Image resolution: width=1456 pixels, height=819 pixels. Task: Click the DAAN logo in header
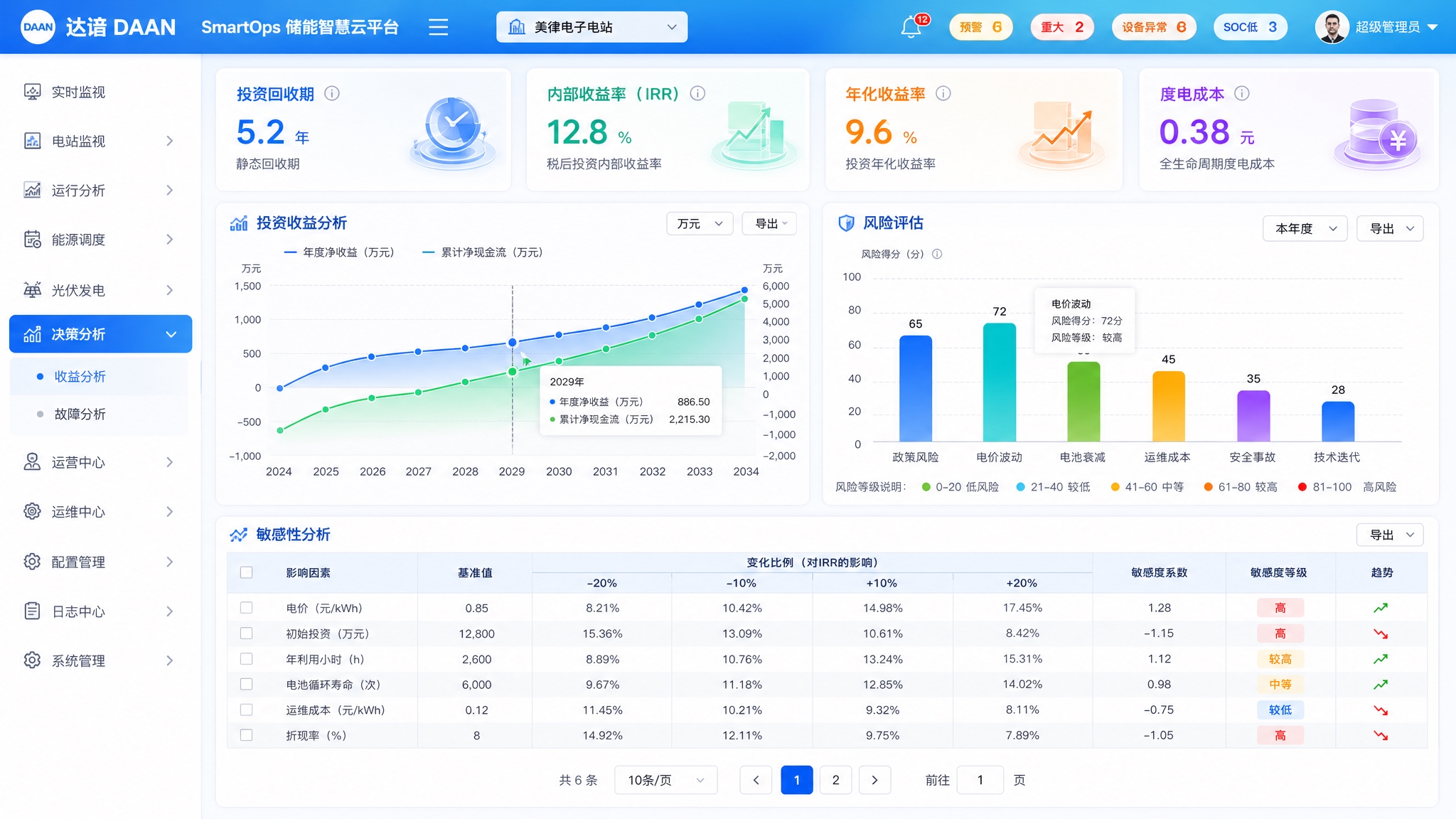pos(38,27)
